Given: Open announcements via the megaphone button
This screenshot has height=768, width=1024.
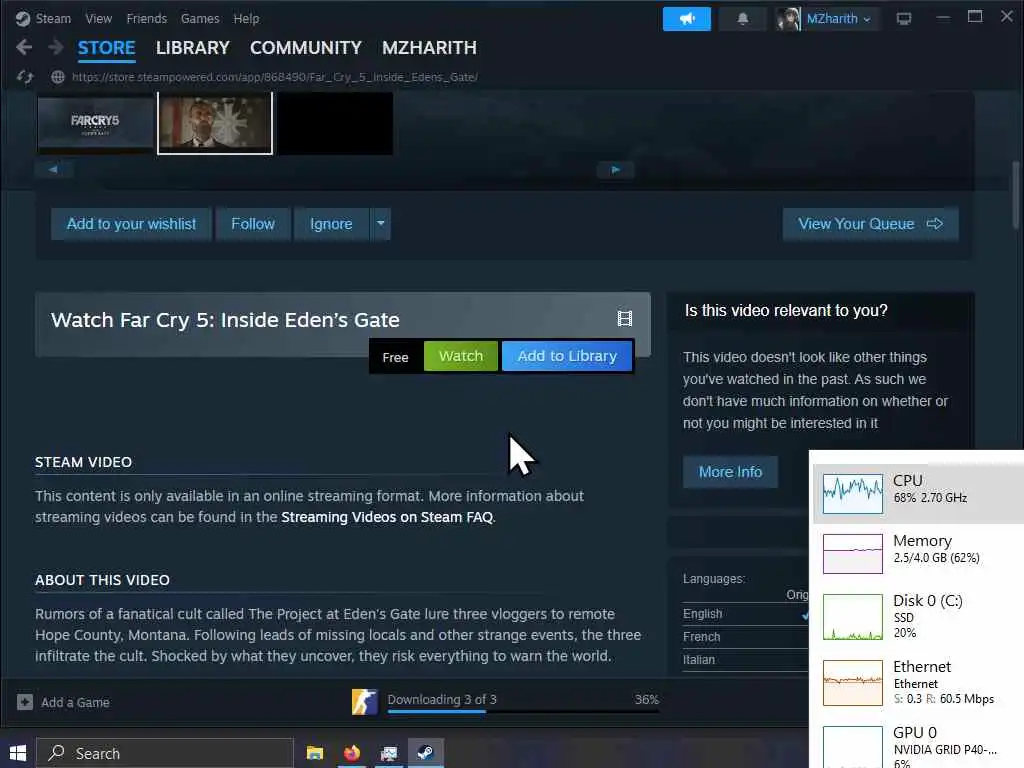Looking at the screenshot, I should 686,18.
